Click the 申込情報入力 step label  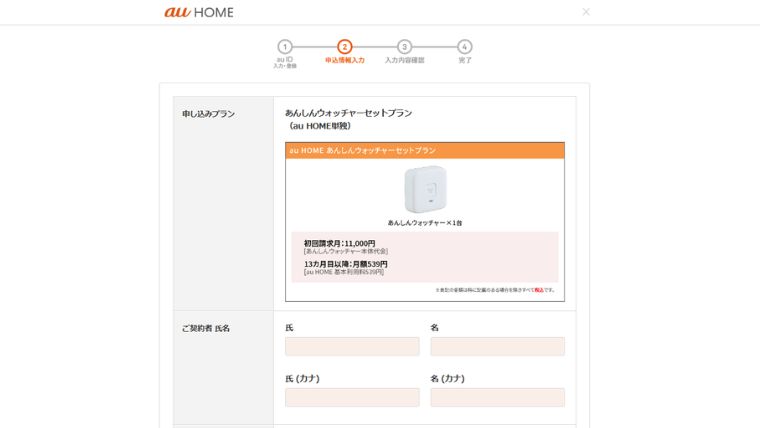click(345, 61)
